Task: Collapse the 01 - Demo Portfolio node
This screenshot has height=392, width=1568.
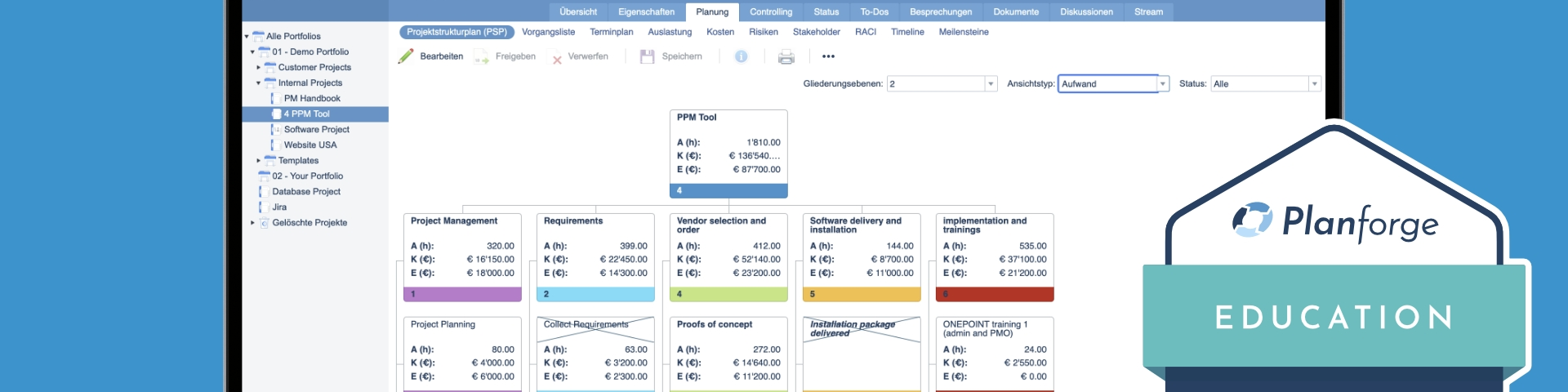Action: (252, 51)
